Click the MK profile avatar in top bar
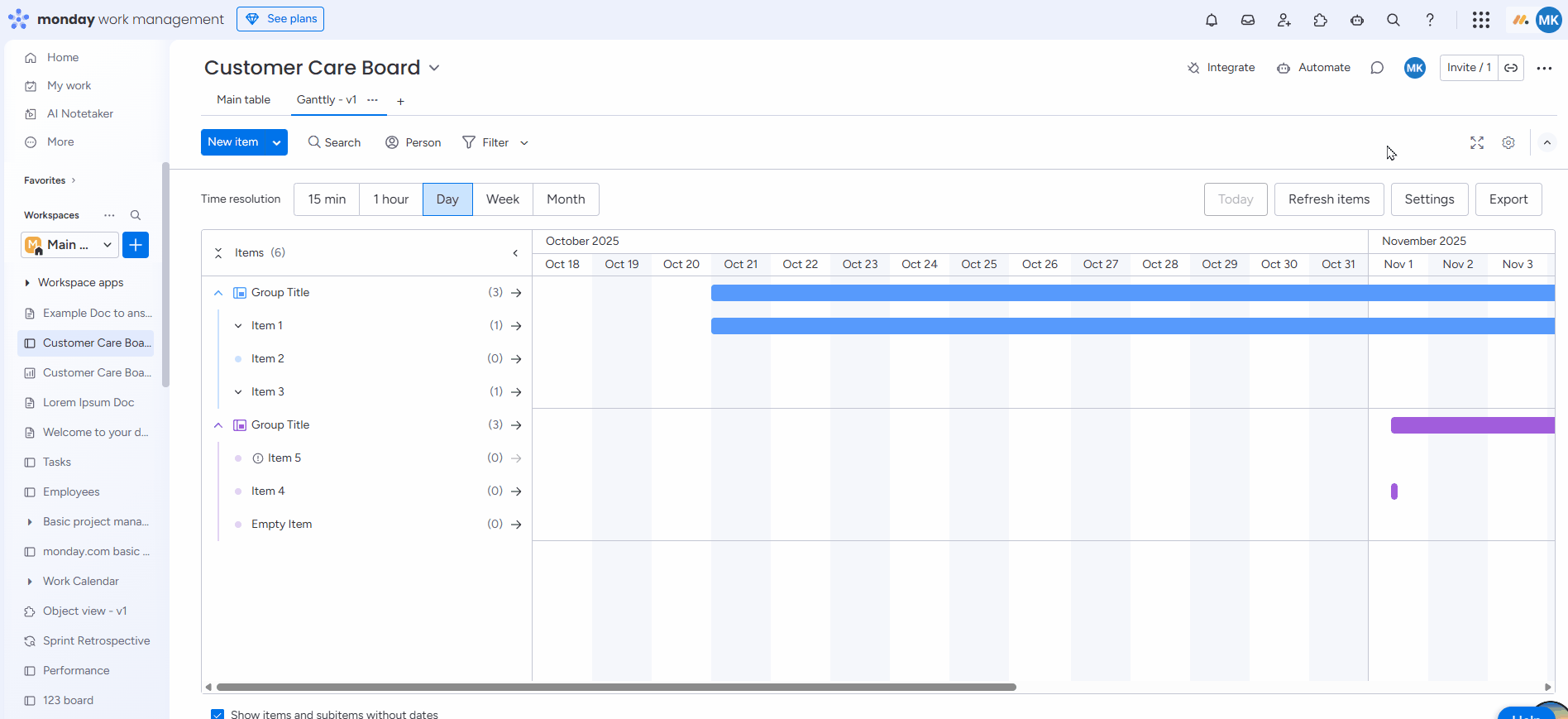 1548,20
